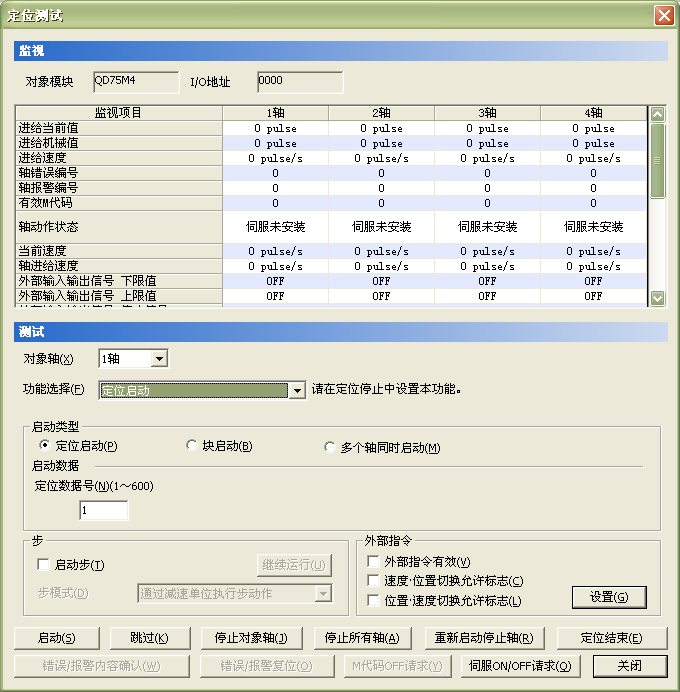The height and width of the screenshot is (692, 680).
Task: Select 定位启动(P) radio button
Action: point(44,446)
